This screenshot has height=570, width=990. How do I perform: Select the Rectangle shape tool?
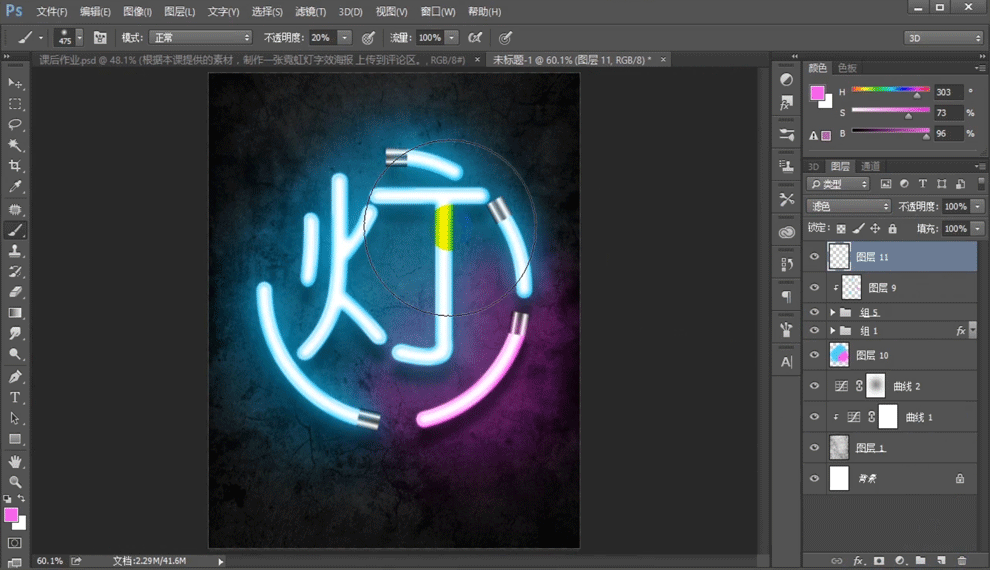point(15,439)
